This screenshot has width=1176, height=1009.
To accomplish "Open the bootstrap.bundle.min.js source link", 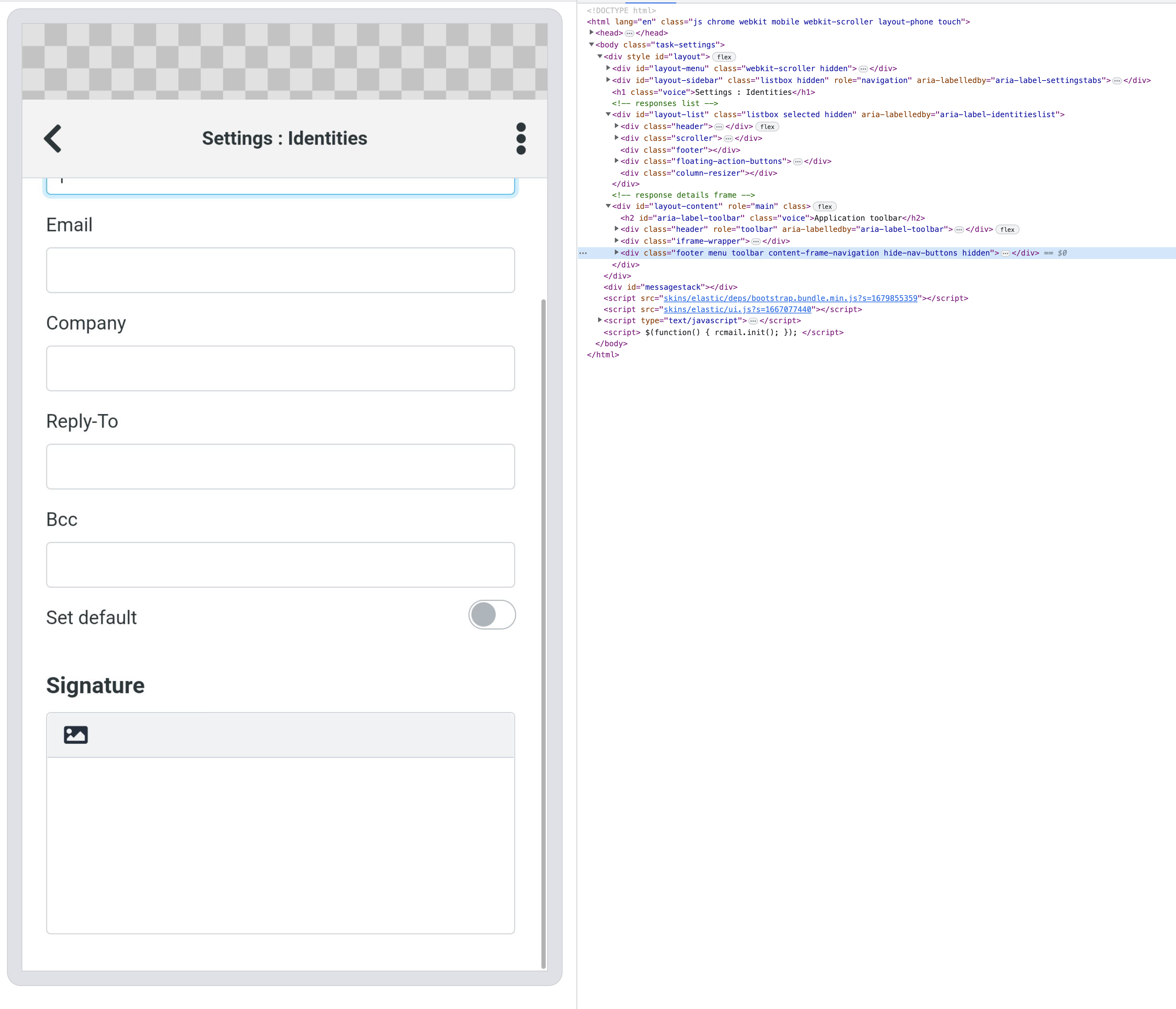I will 790,297.
